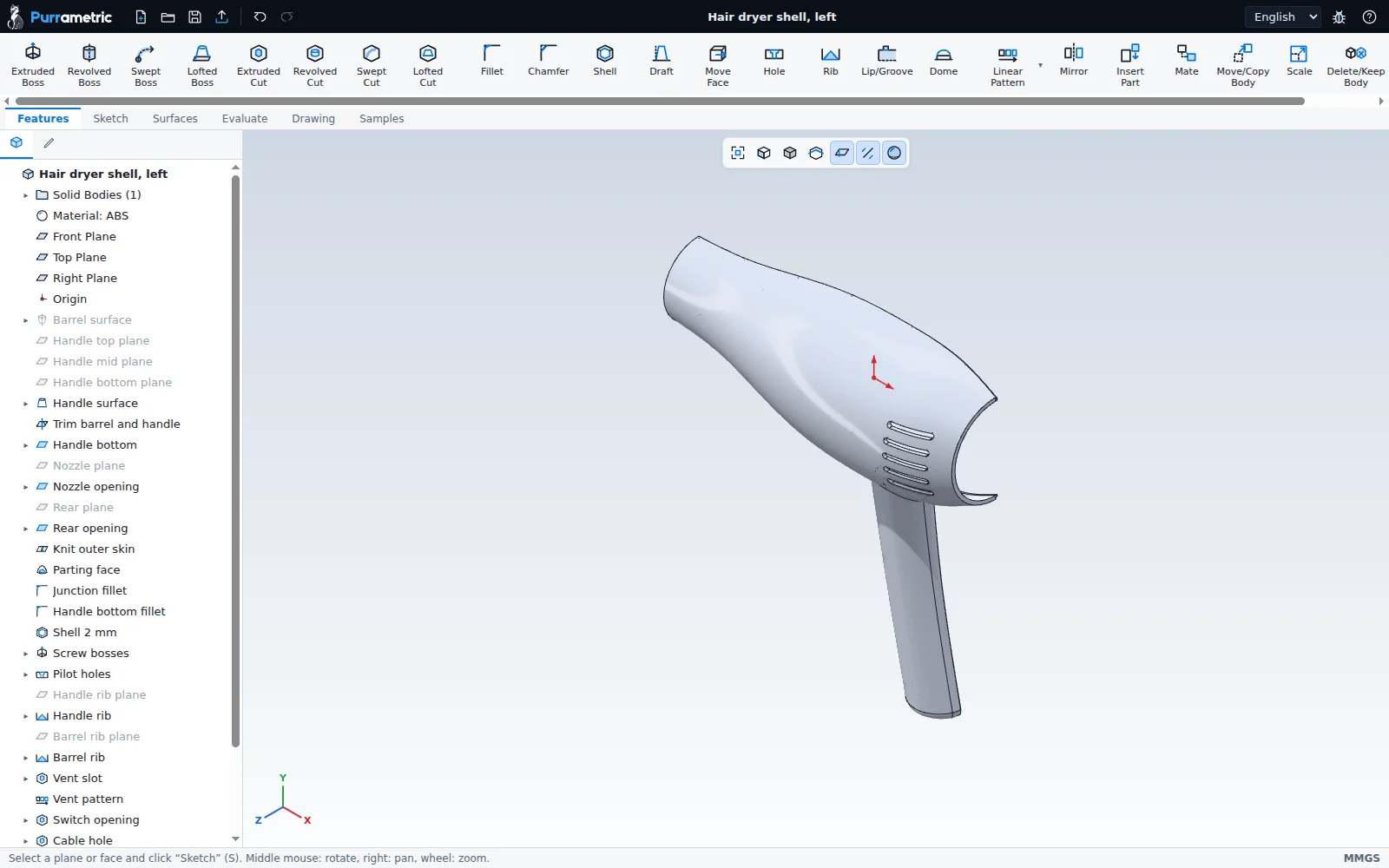Click the Delete/Keep Body tool
The width and height of the screenshot is (1389, 868).
[x=1356, y=65]
